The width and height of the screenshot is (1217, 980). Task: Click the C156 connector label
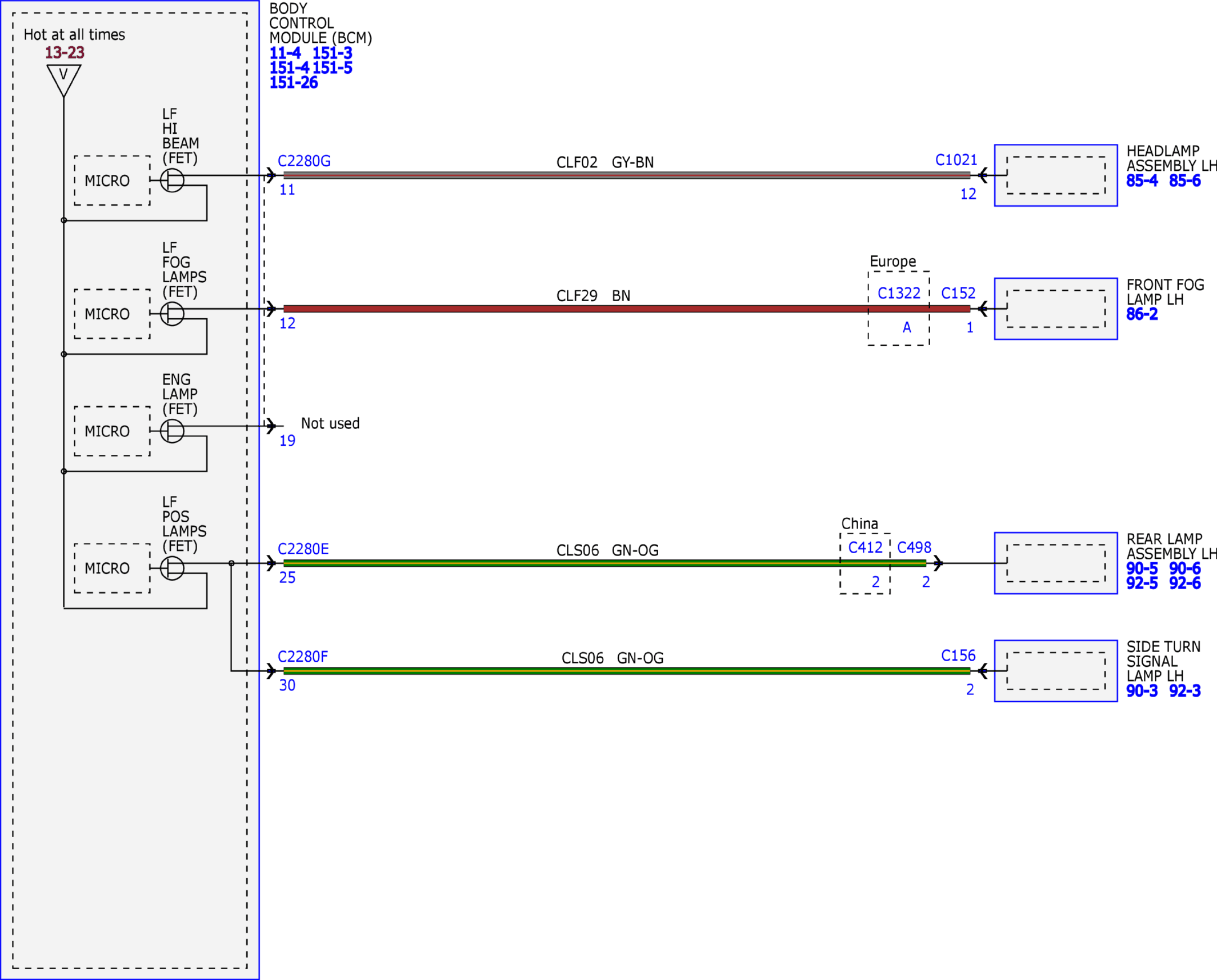(958, 656)
